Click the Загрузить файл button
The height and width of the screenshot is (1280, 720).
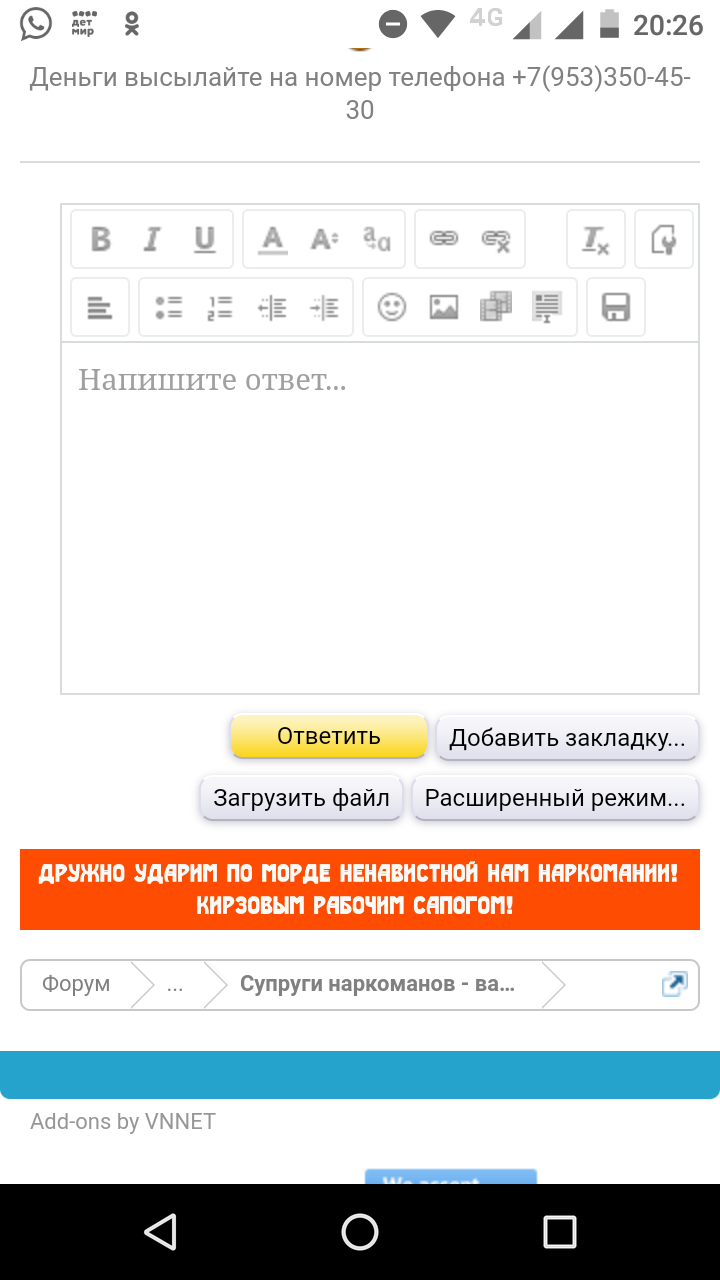[x=302, y=798]
